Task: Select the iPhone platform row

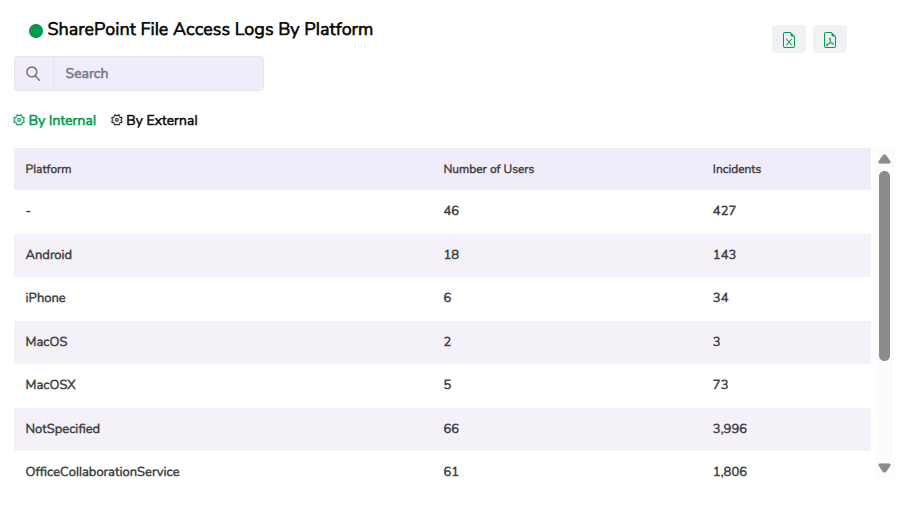Action: click(46, 298)
